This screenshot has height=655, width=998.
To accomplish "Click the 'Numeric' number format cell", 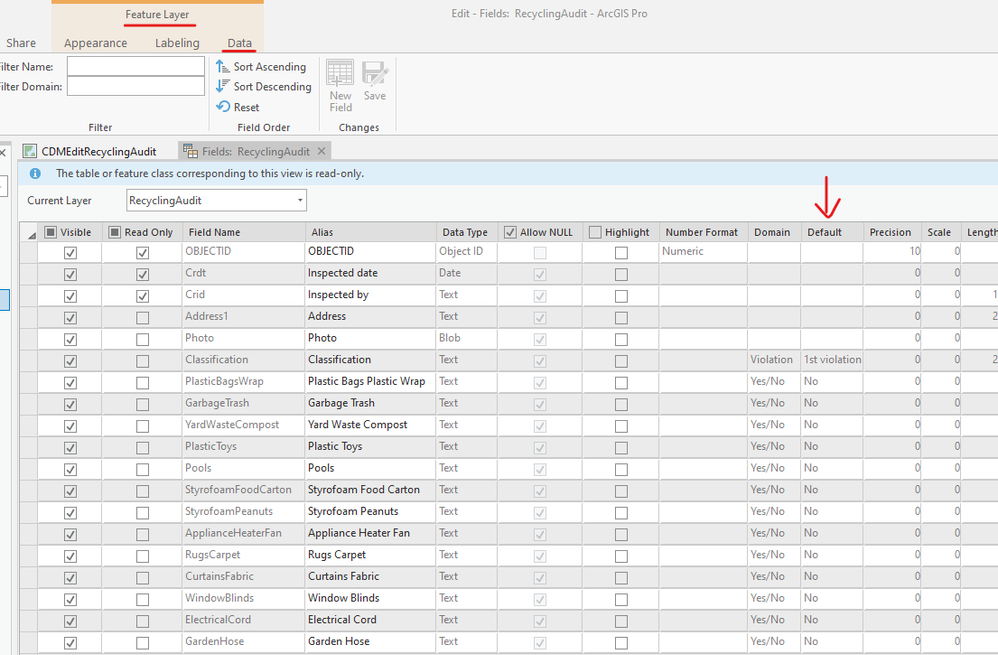I will pyautogui.click(x=703, y=251).
